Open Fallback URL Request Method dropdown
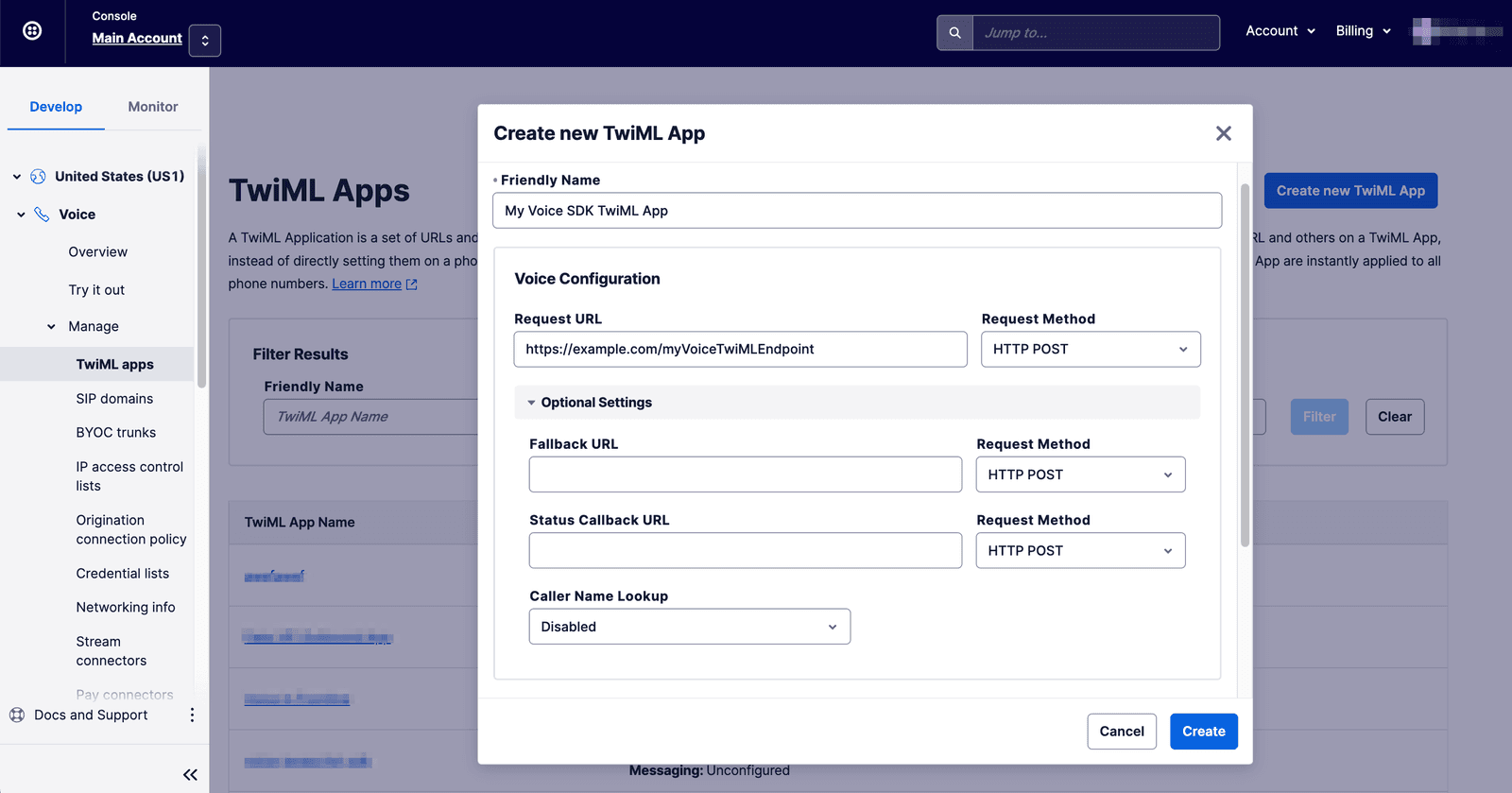Image resolution: width=1512 pixels, height=793 pixels. click(1079, 474)
